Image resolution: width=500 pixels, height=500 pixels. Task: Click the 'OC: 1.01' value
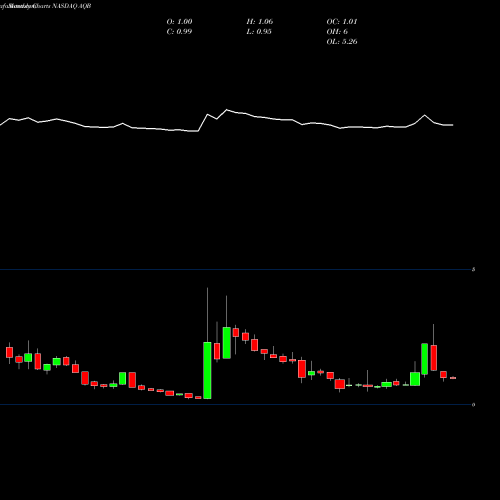[x=342, y=22]
